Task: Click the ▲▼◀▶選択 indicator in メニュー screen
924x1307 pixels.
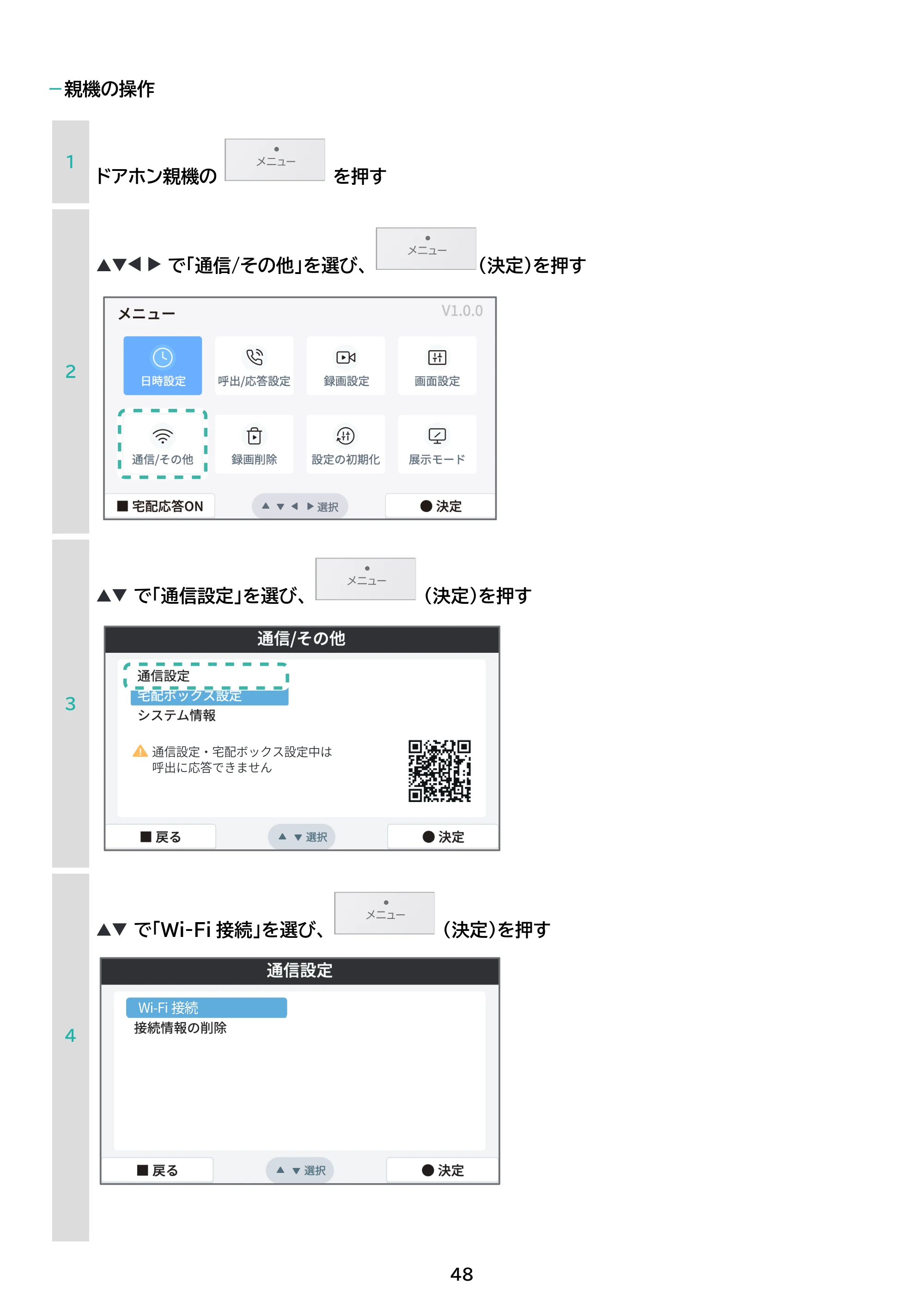Action: pyautogui.click(x=300, y=506)
